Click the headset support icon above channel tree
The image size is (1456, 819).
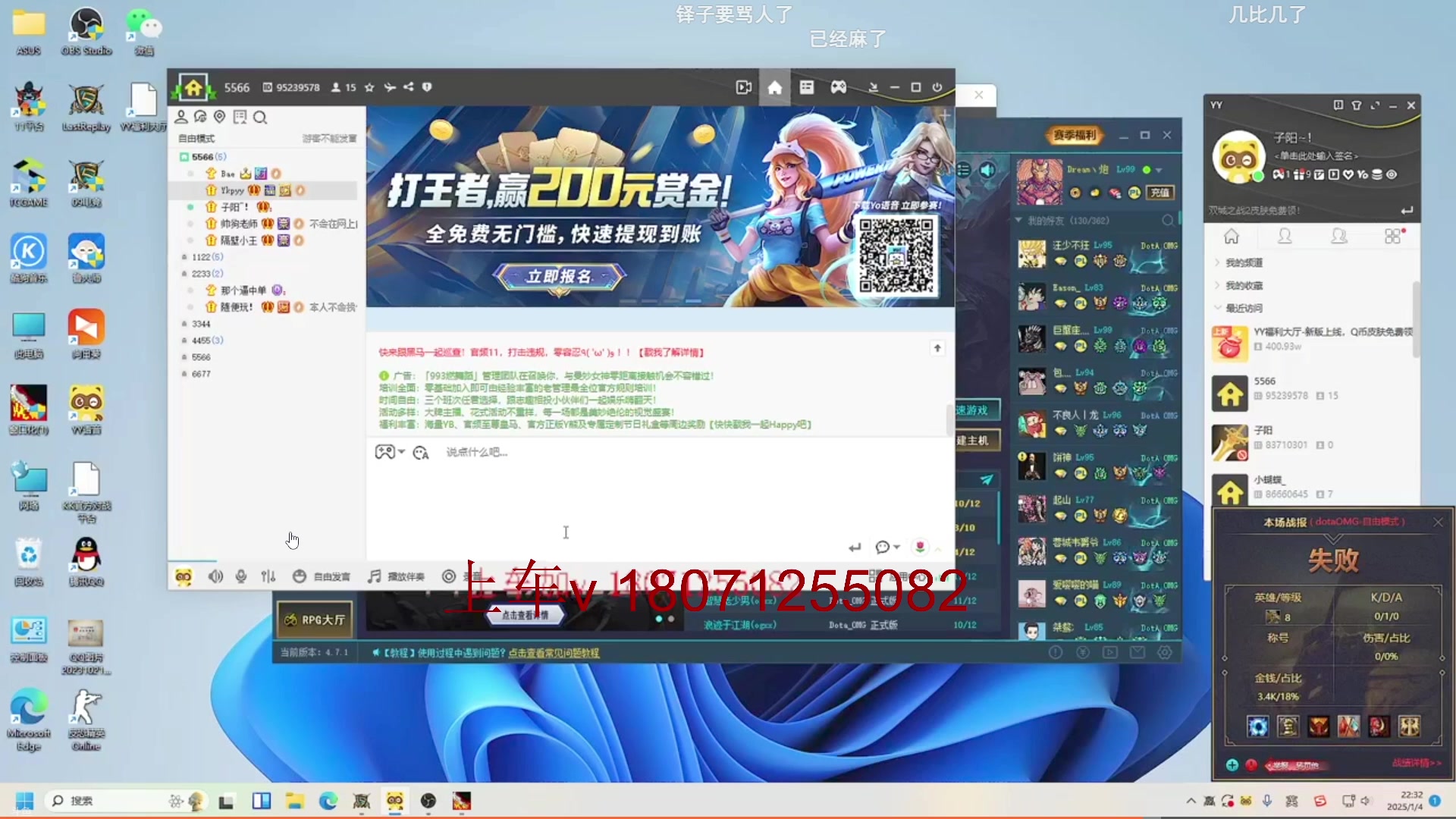coord(200,117)
